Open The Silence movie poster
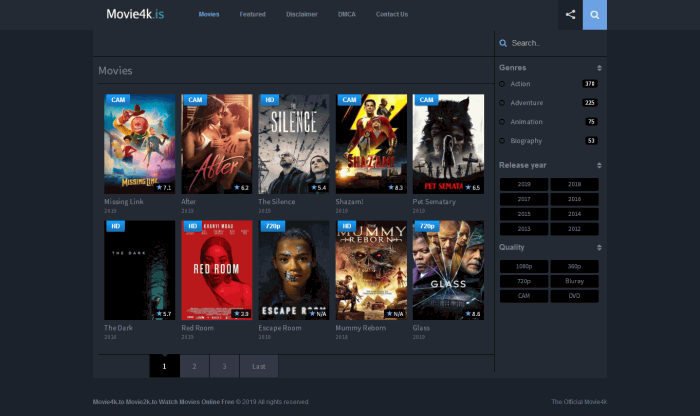Screen dimensions: 700x416 tap(294, 144)
